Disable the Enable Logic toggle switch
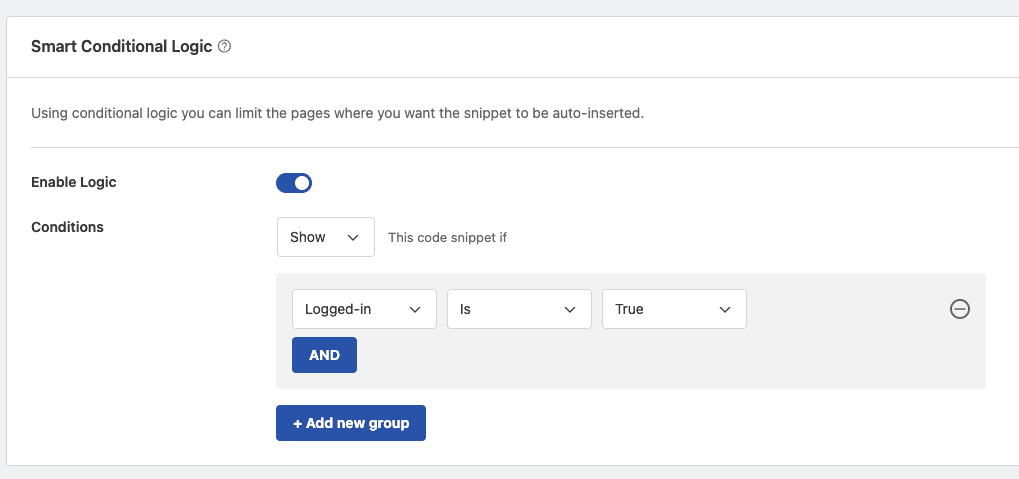 click(294, 183)
